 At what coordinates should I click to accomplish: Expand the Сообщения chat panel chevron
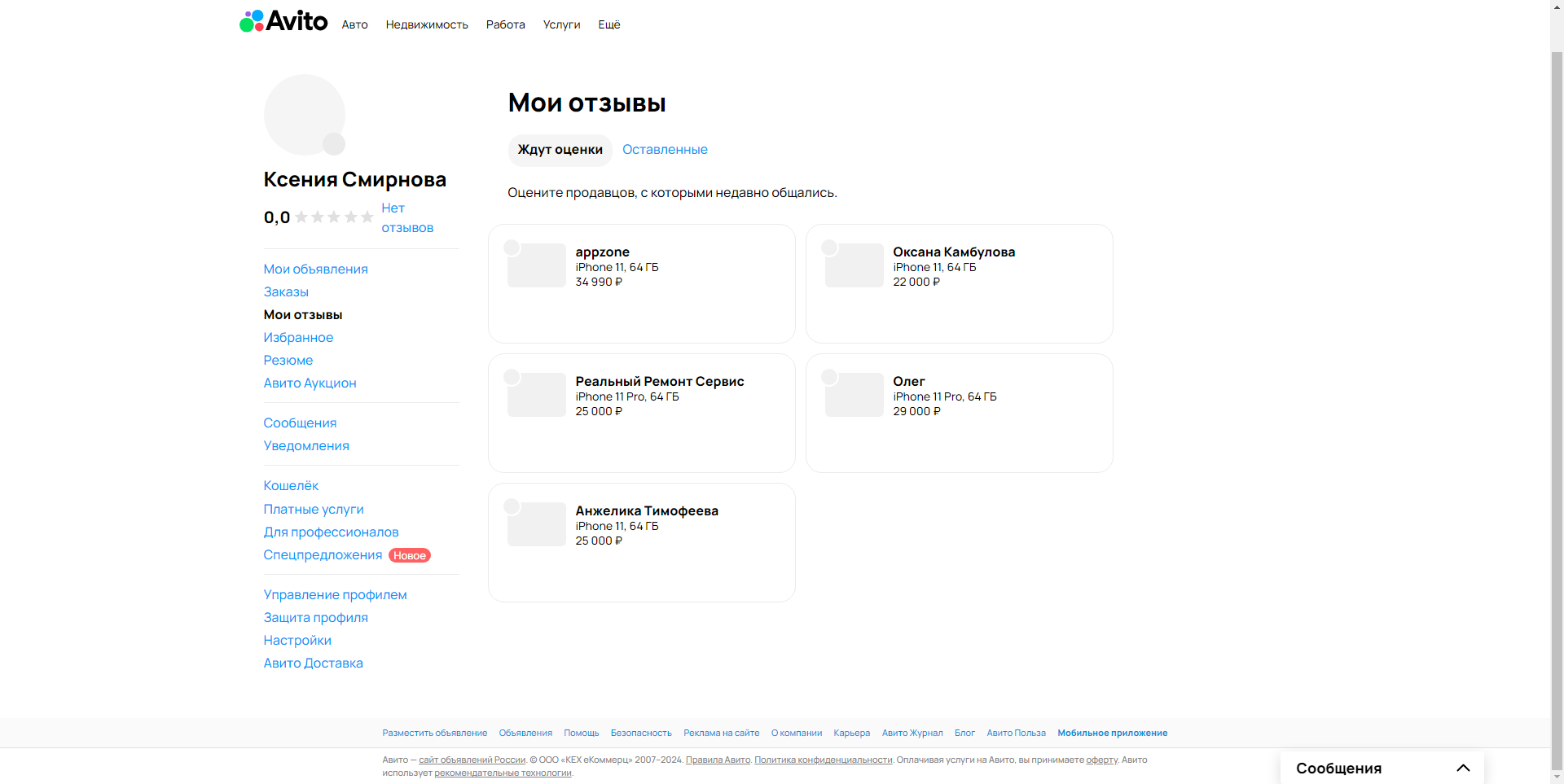coord(1463,768)
